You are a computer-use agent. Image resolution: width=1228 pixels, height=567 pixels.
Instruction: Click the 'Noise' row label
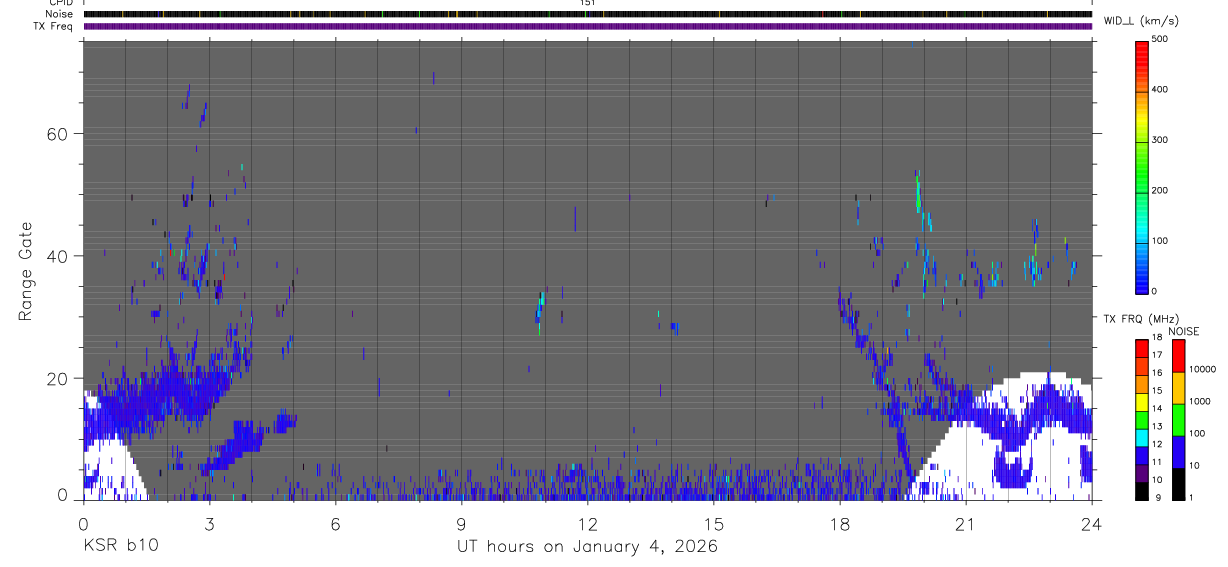coord(60,14)
